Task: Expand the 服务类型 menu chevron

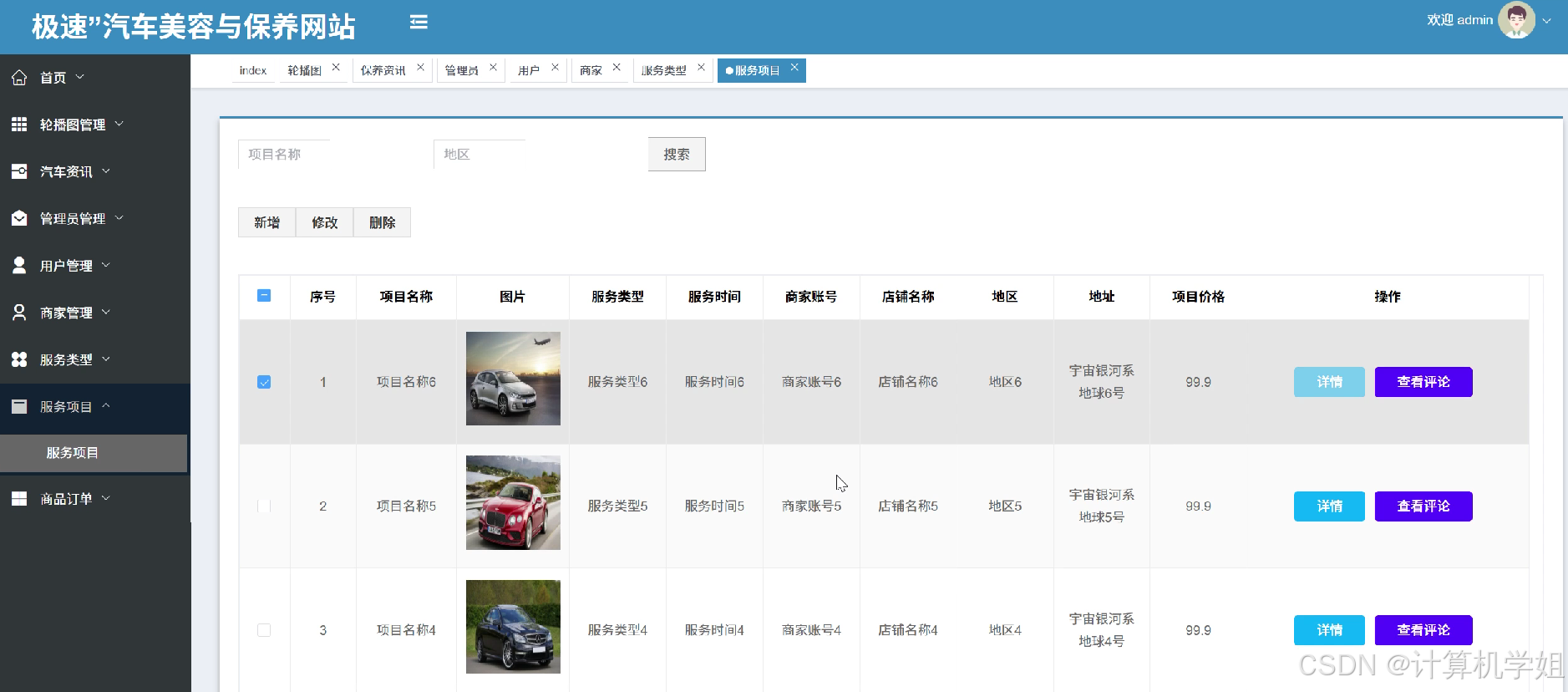Action: point(106,359)
